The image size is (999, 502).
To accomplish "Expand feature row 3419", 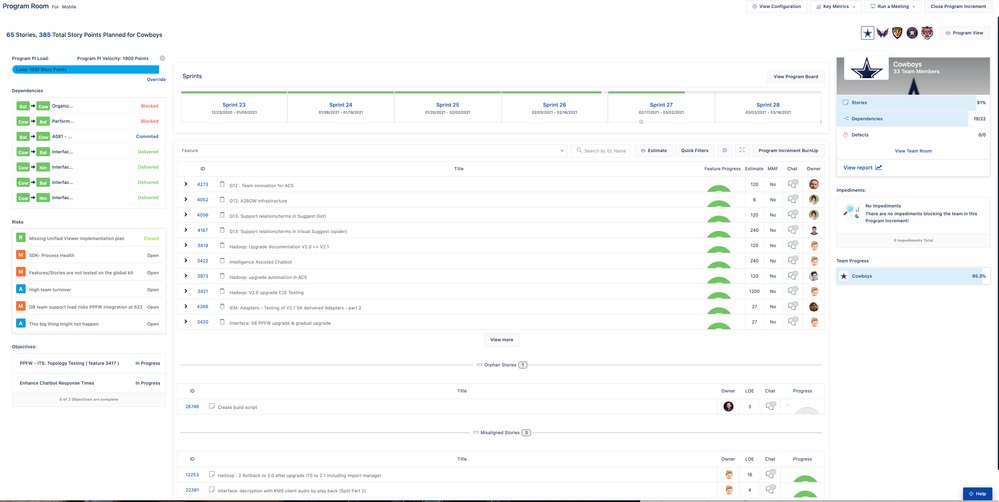I will click(186, 245).
